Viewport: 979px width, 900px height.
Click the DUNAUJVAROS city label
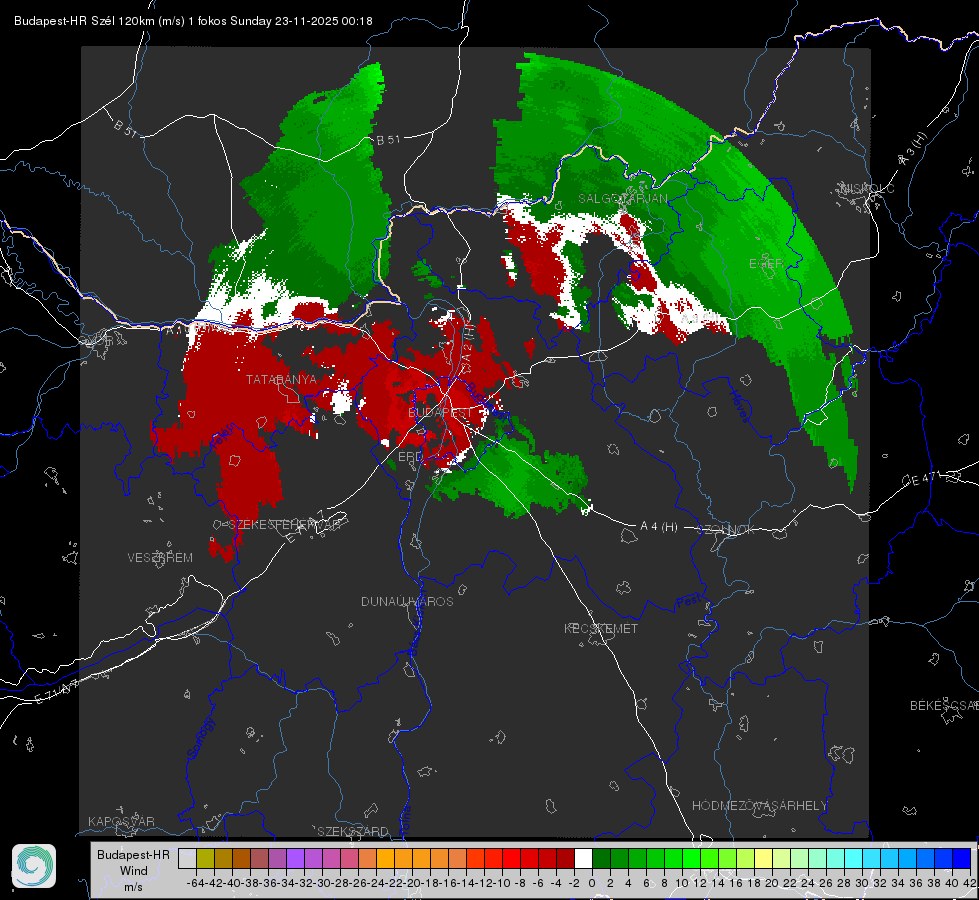click(x=407, y=601)
